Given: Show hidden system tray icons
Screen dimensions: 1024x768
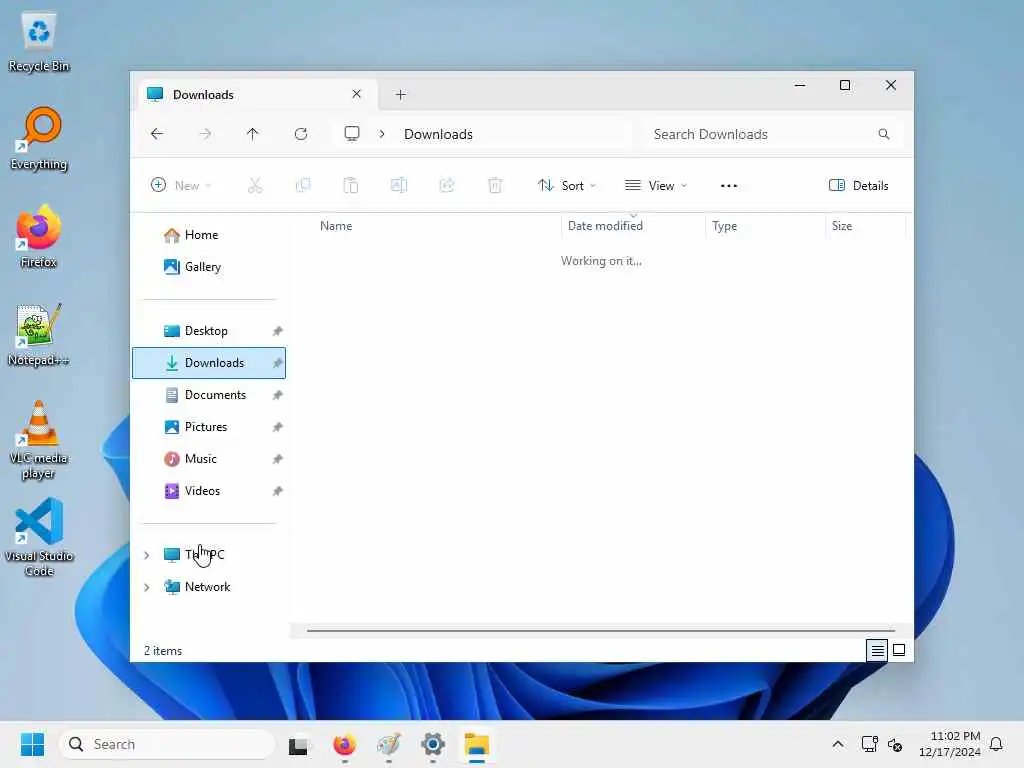Looking at the screenshot, I should [x=838, y=744].
